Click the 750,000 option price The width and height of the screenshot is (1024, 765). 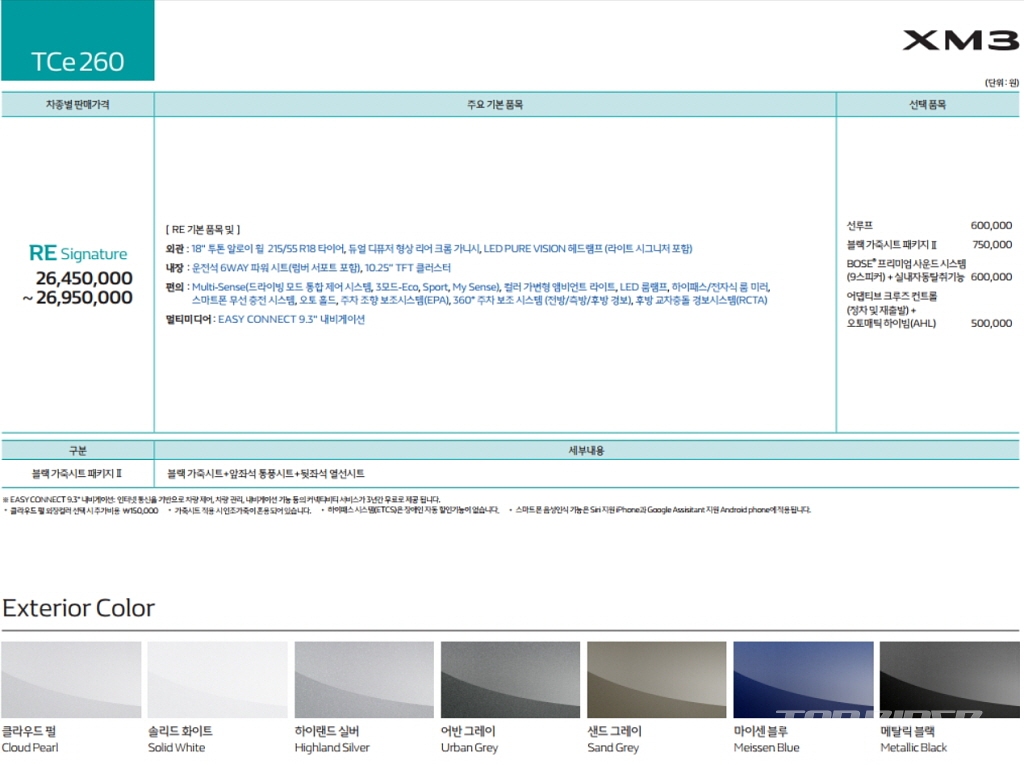(992, 244)
